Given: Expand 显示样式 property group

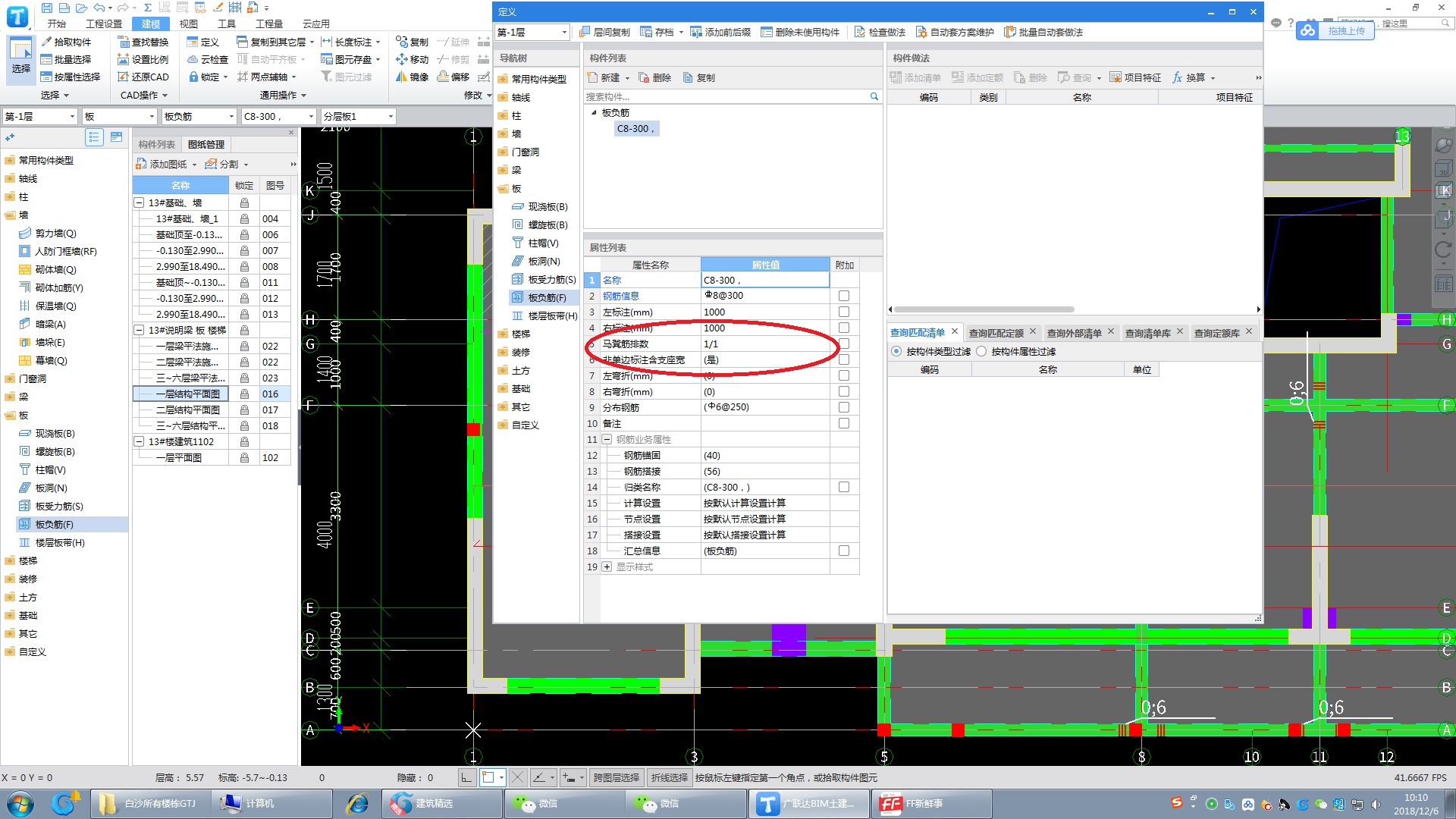Looking at the screenshot, I should [x=607, y=566].
